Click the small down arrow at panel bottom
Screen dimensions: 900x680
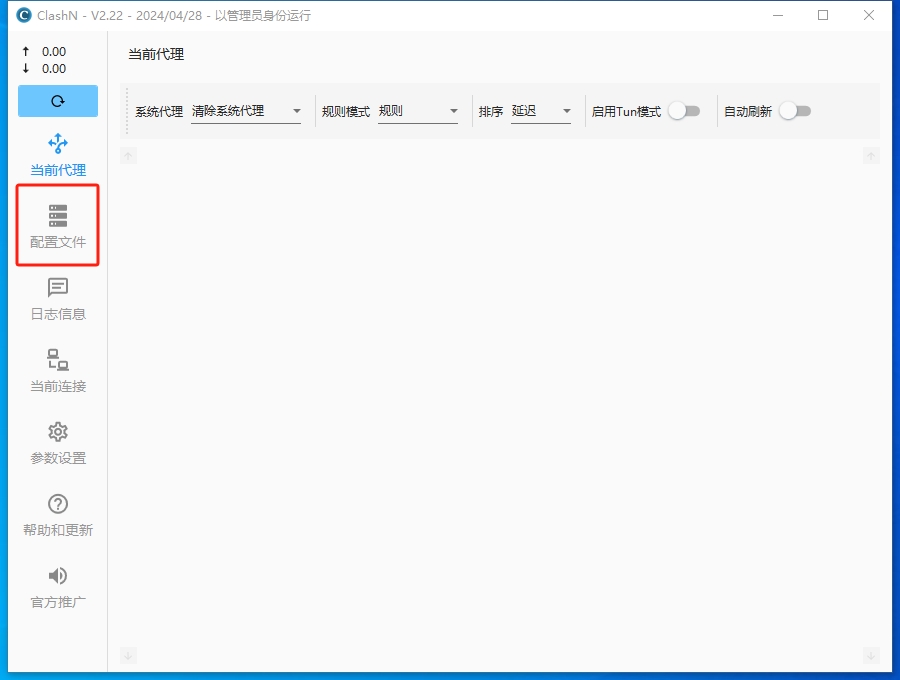128,656
